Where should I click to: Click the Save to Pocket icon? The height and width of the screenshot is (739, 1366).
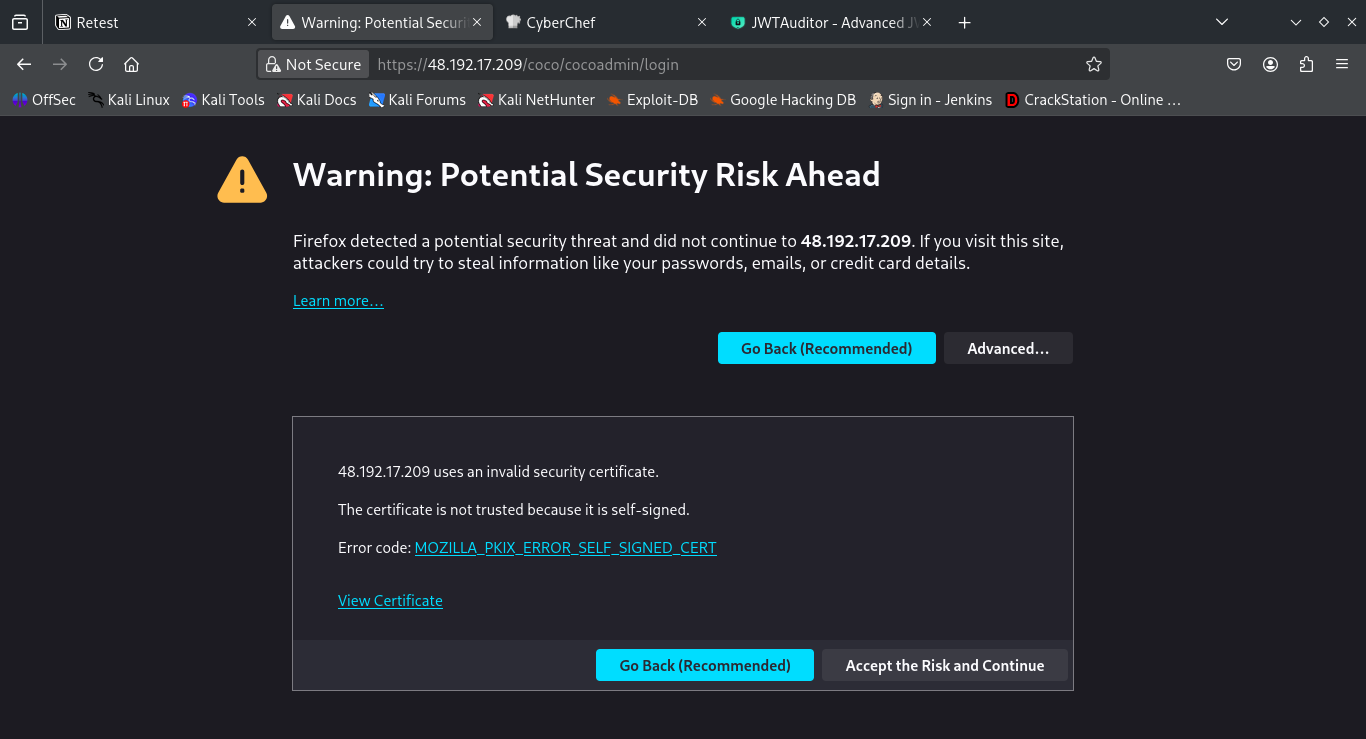coord(1234,64)
